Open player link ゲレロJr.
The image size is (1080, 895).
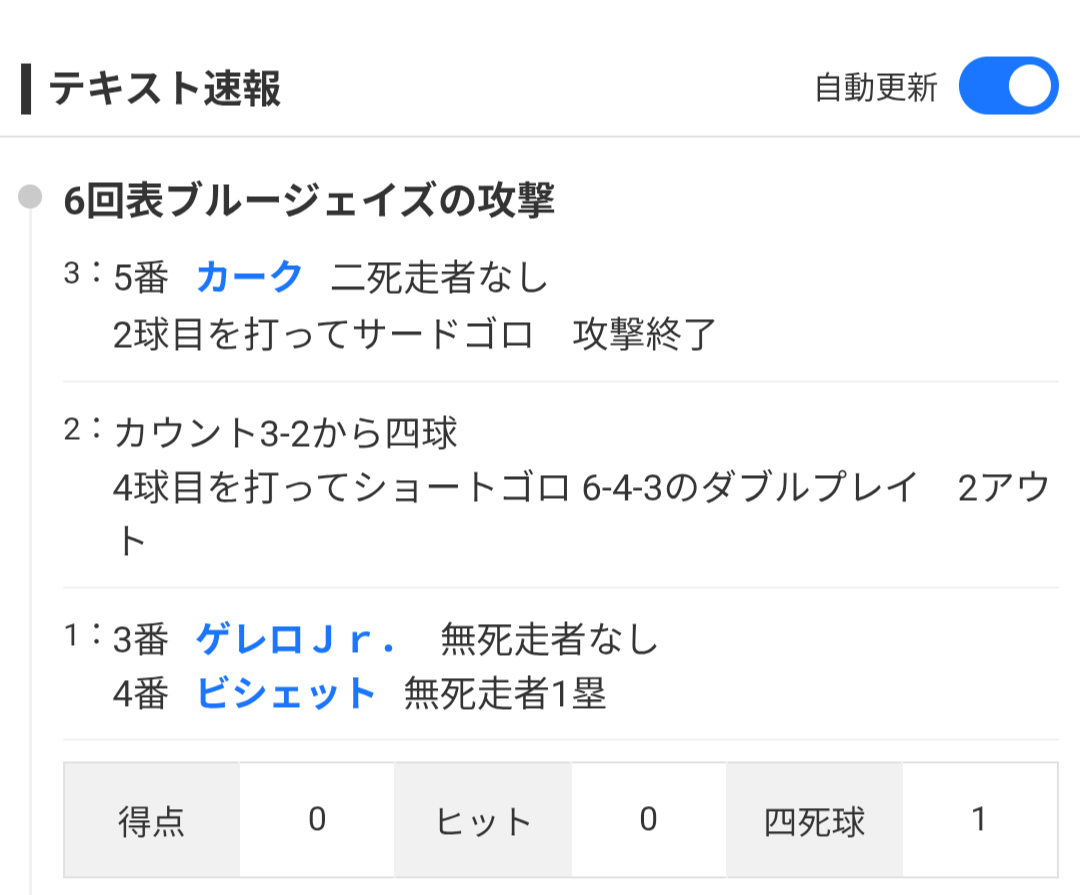296,639
